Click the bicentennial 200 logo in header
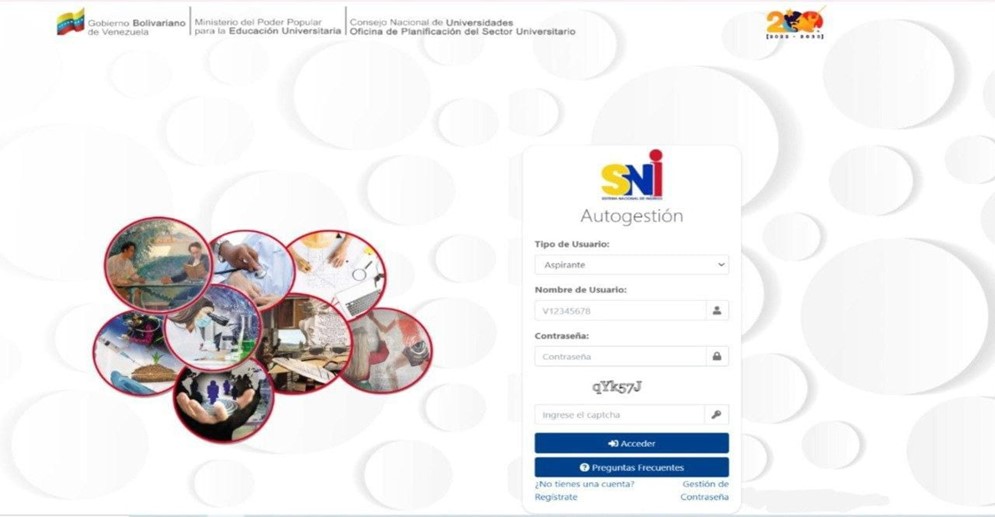The image size is (995, 517). pyautogui.click(x=794, y=23)
